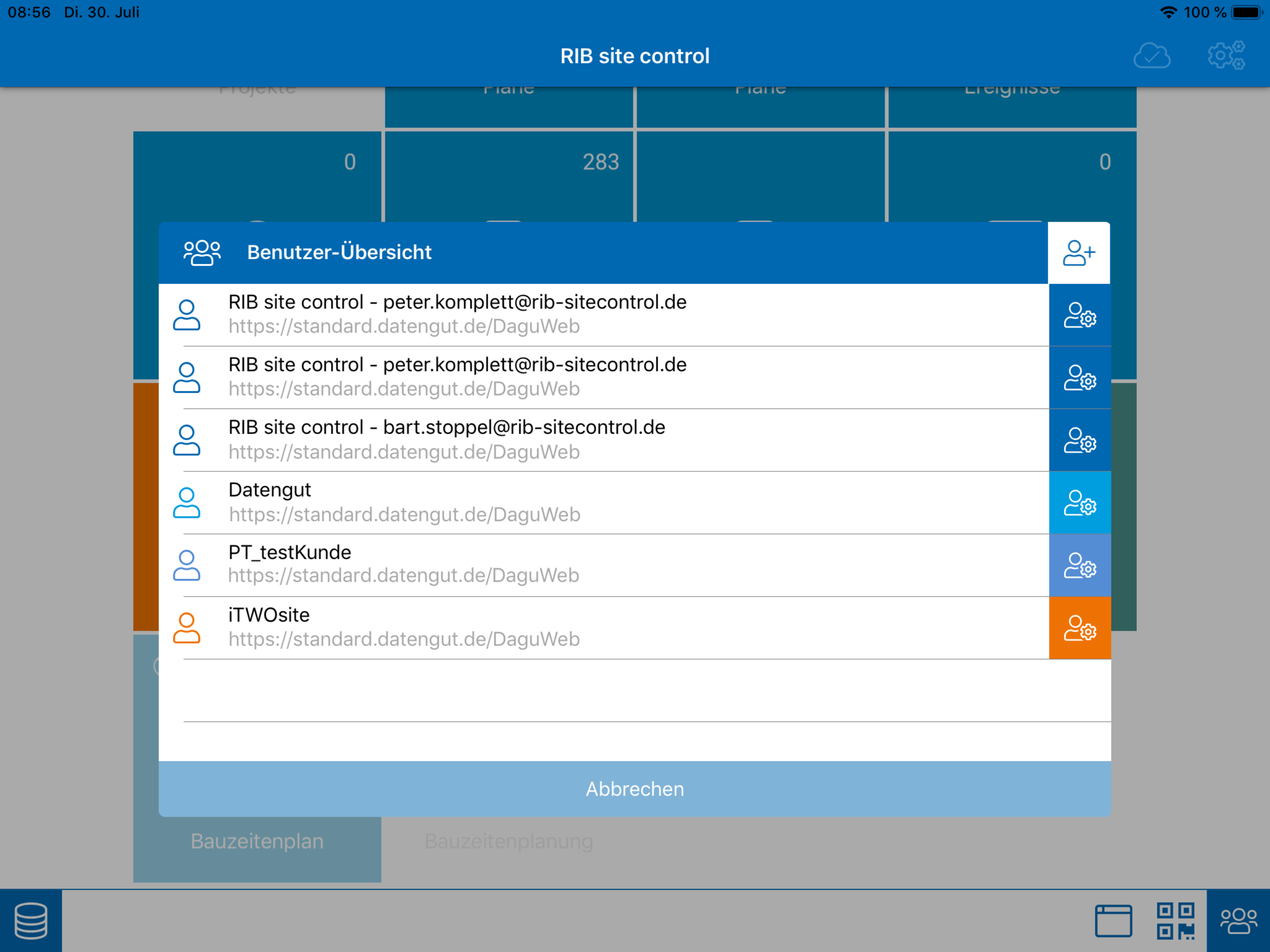Tap the add new user icon

1078,252
